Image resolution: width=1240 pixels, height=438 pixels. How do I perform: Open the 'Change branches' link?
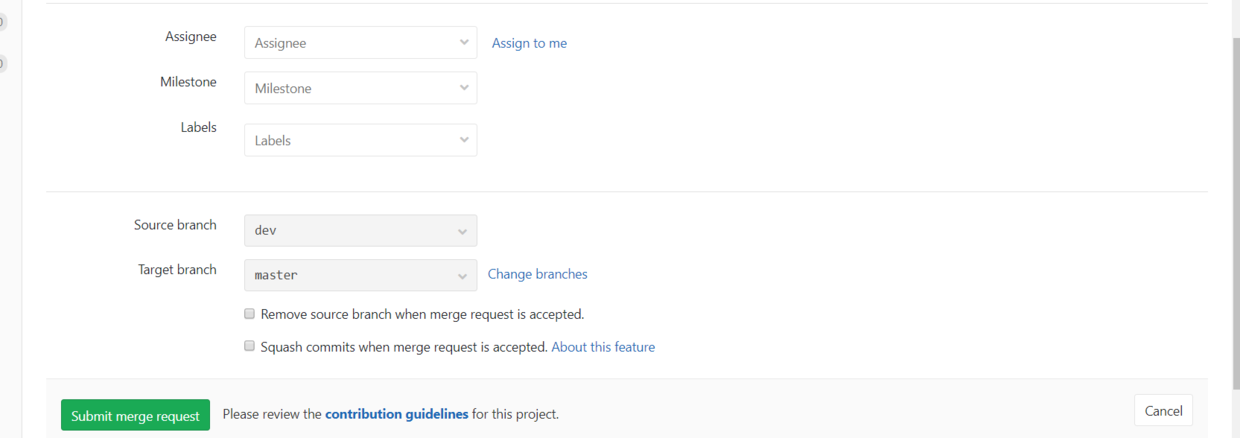pos(537,274)
